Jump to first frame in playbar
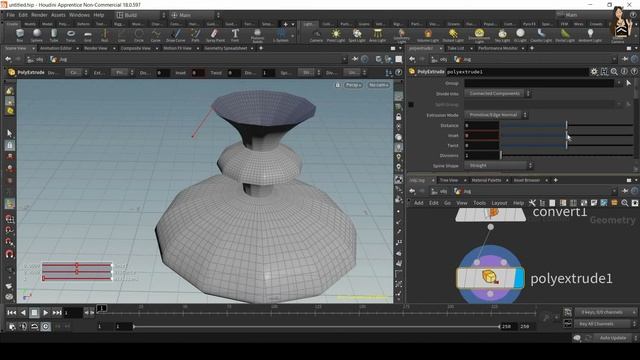Viewport: 640px width, 360px height. pos(12,313)
